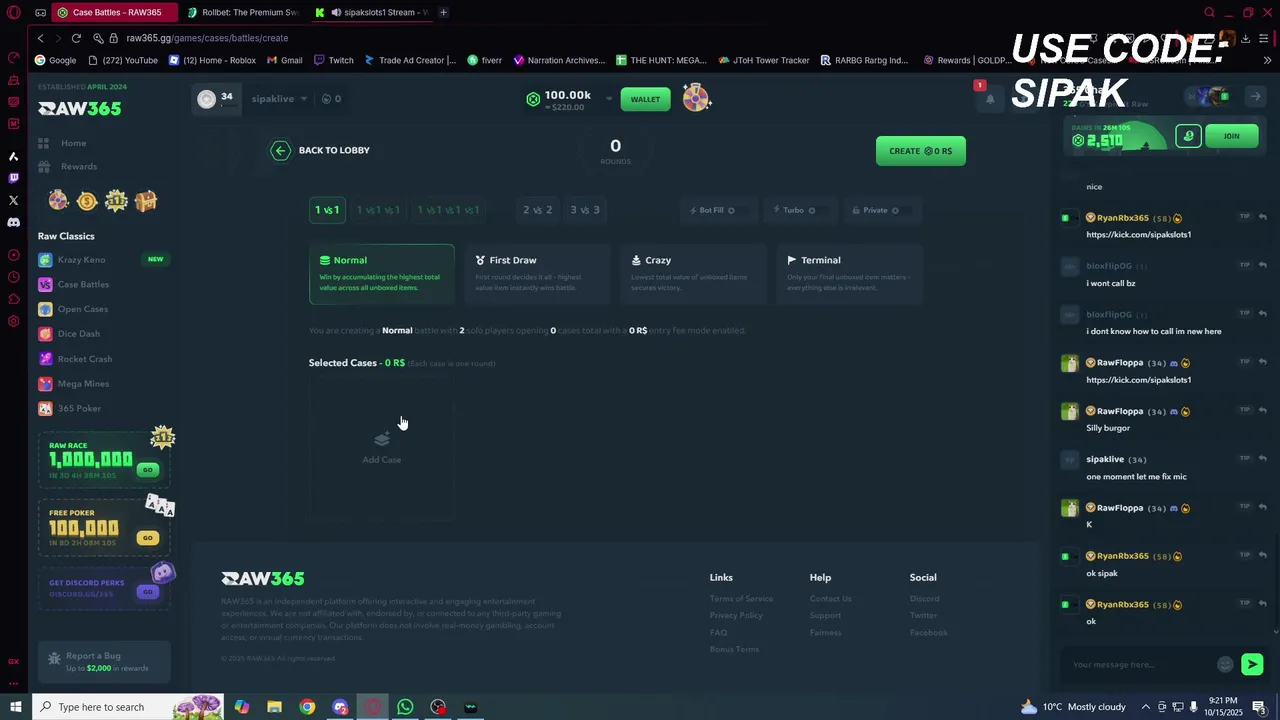Viewport: 1280px width, 720px height.
Task: Open WhatsApp from the Windows taskbar
Action: [x=405, y=707]
